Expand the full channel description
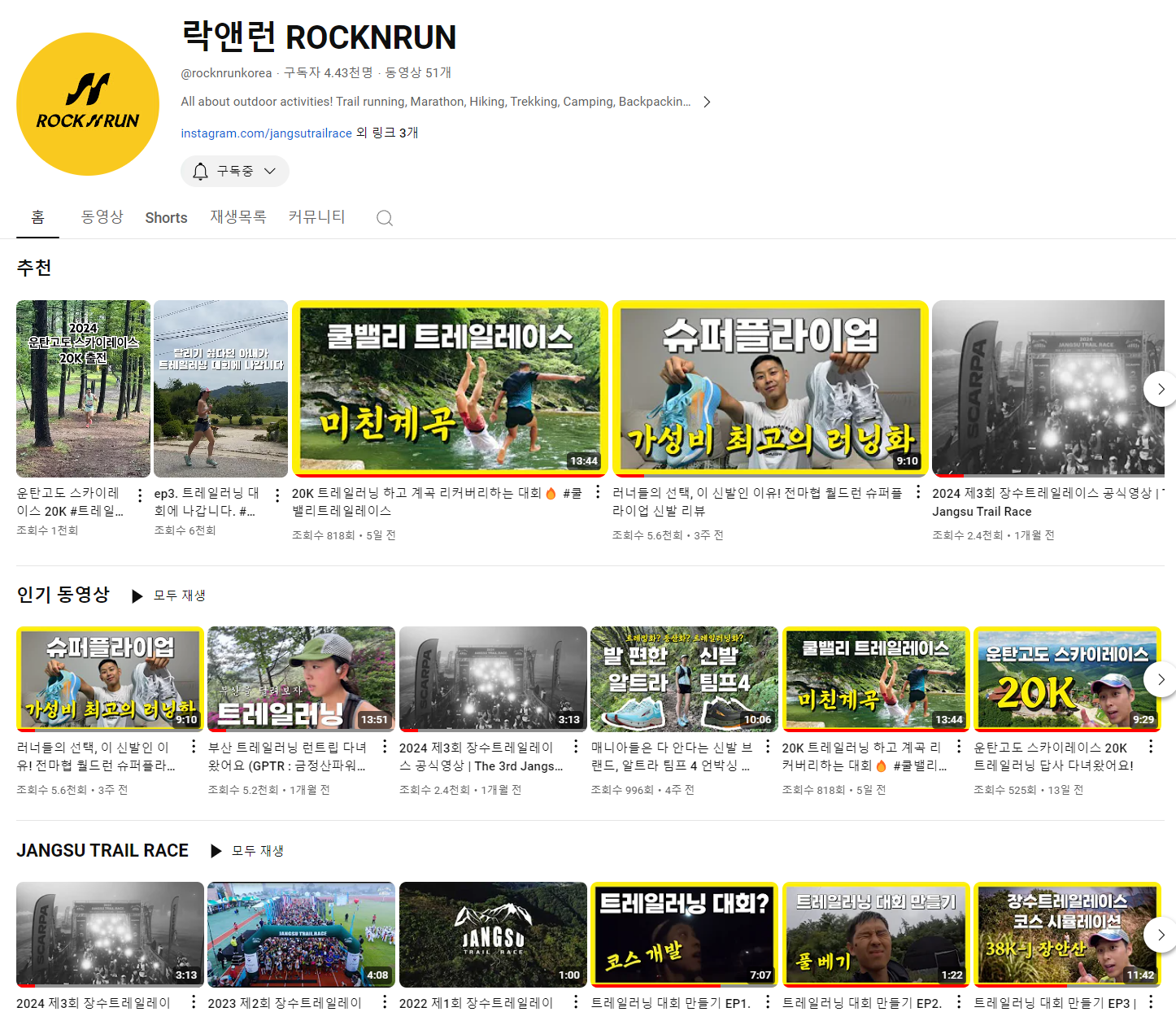The image size is (1176, 1012). [x=707, y=101]
